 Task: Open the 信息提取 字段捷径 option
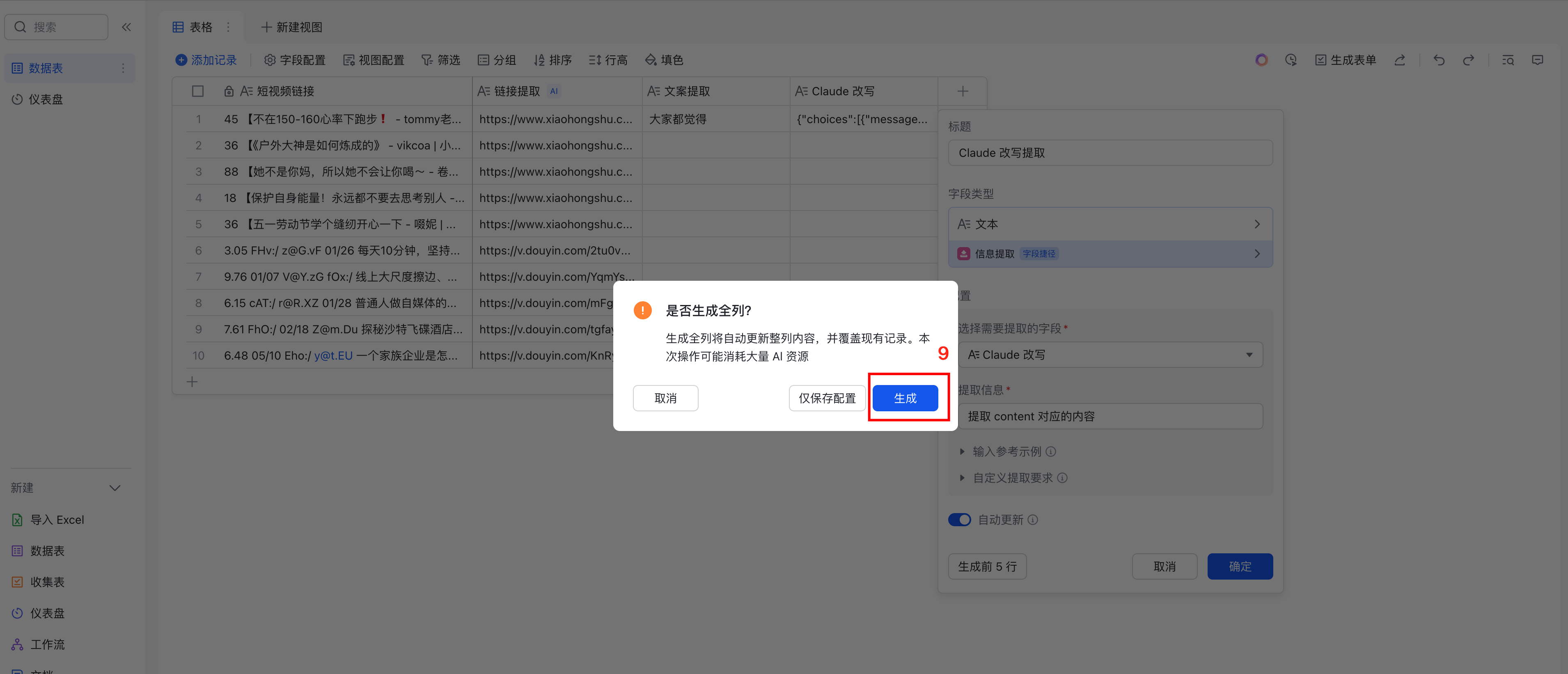[1110, 254]
